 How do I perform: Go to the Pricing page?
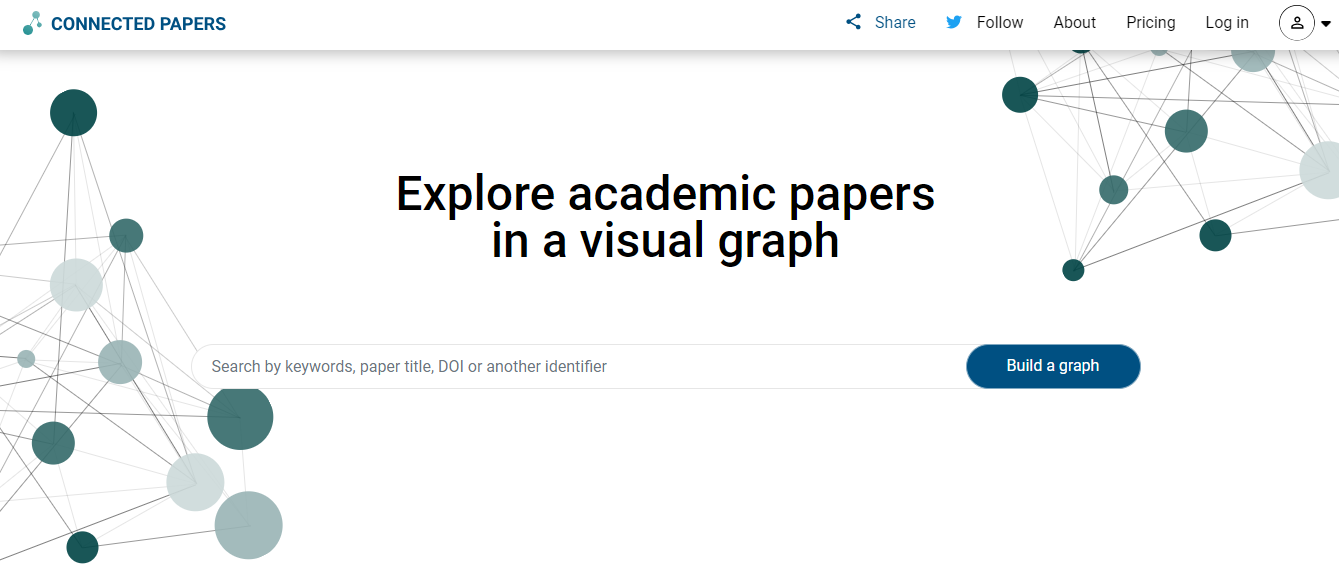[1151, 23]
